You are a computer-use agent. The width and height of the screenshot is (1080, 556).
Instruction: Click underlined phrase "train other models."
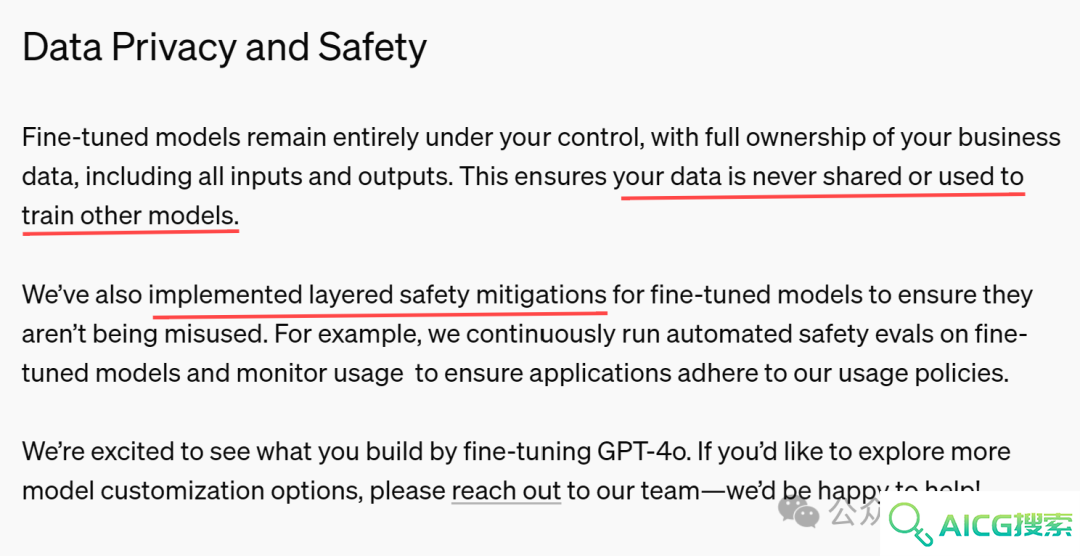click(130, 216)
